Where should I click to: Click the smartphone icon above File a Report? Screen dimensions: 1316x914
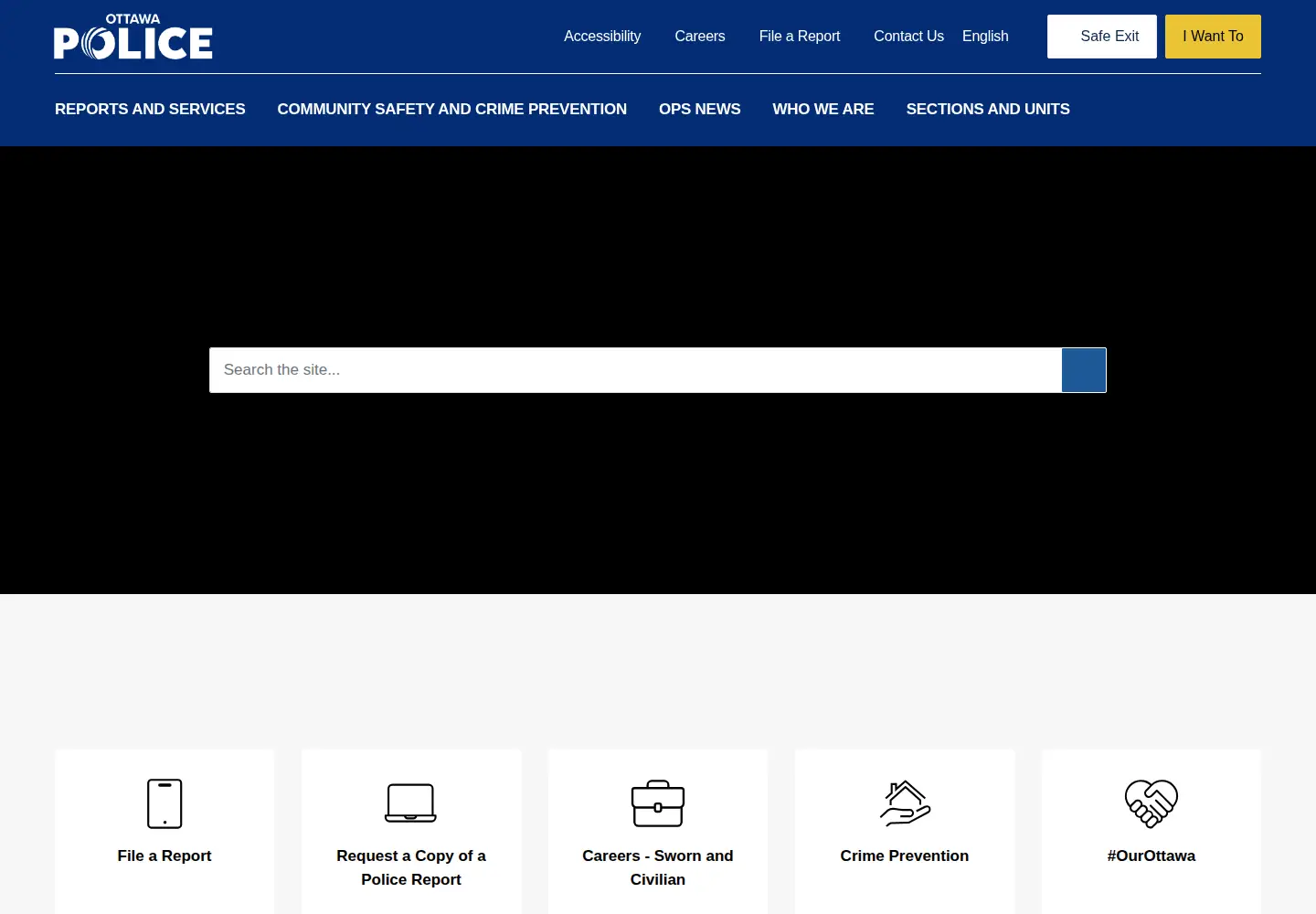(x=164, y=803)
